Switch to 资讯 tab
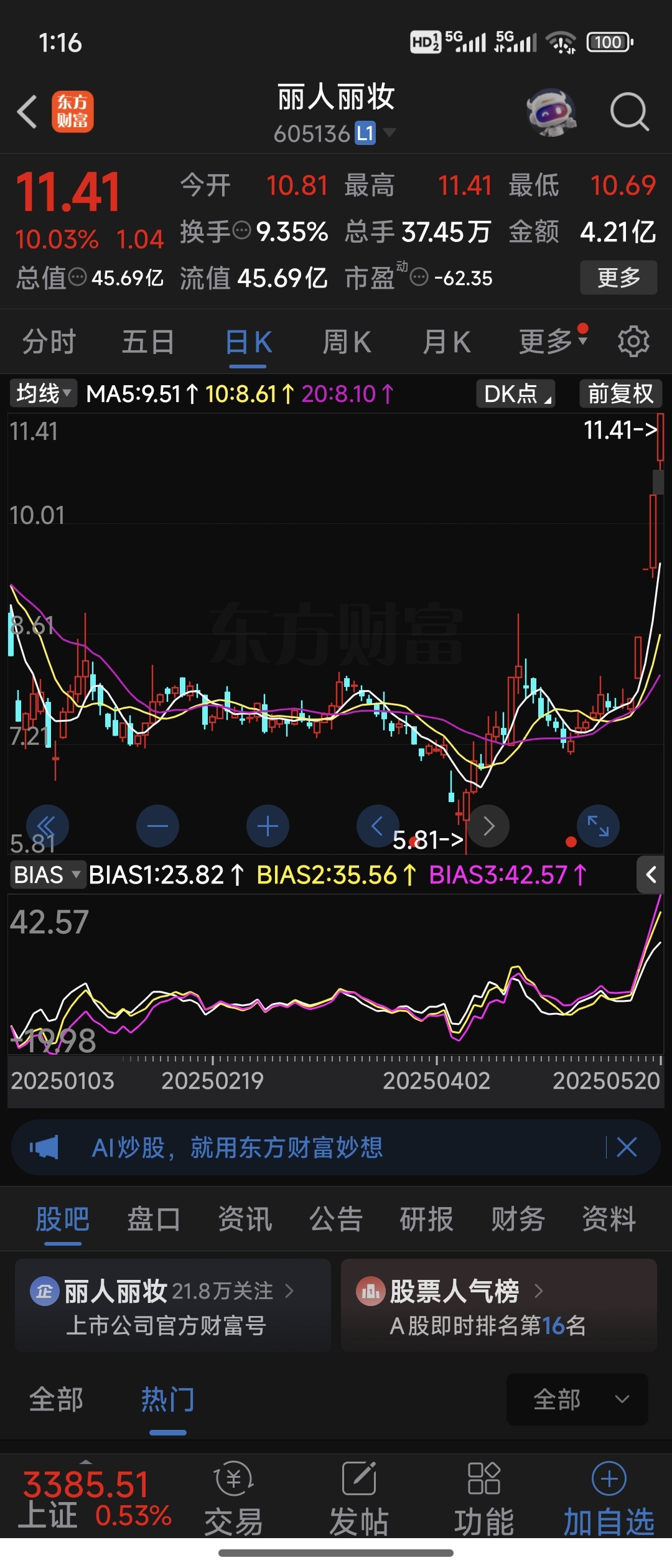The image size is (672, 1568). click(x=245, y=1219)
